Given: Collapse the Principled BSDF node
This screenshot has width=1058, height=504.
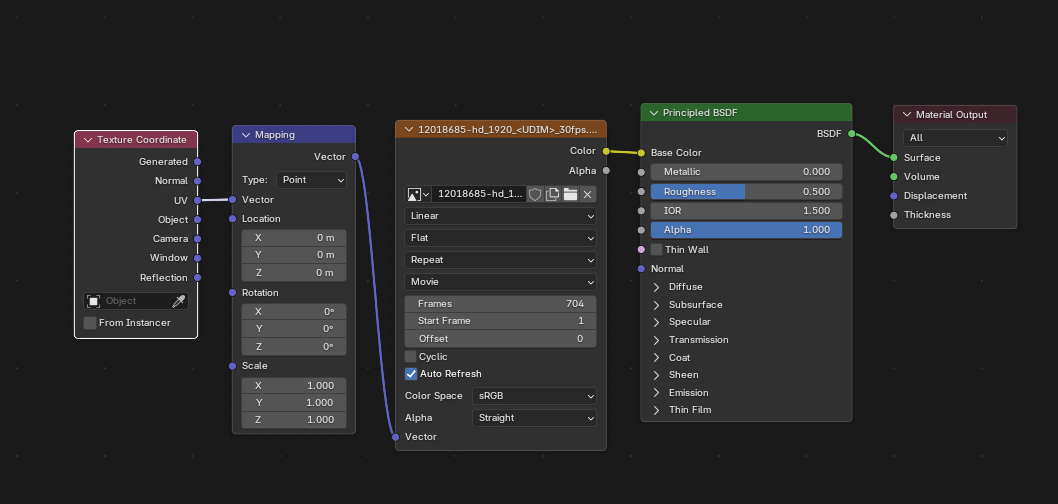Looking at the screenshot, I should point(653,113).
